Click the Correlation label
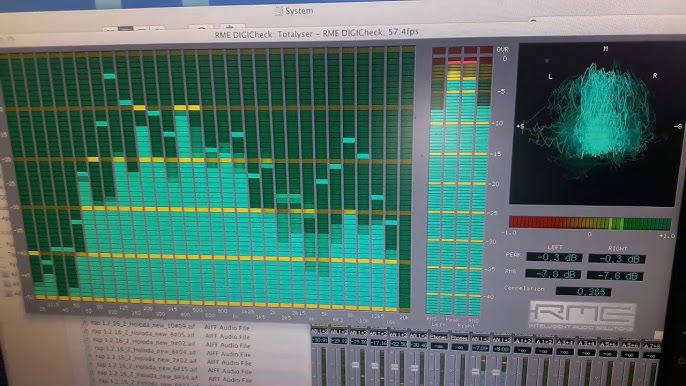 (524, 288)
